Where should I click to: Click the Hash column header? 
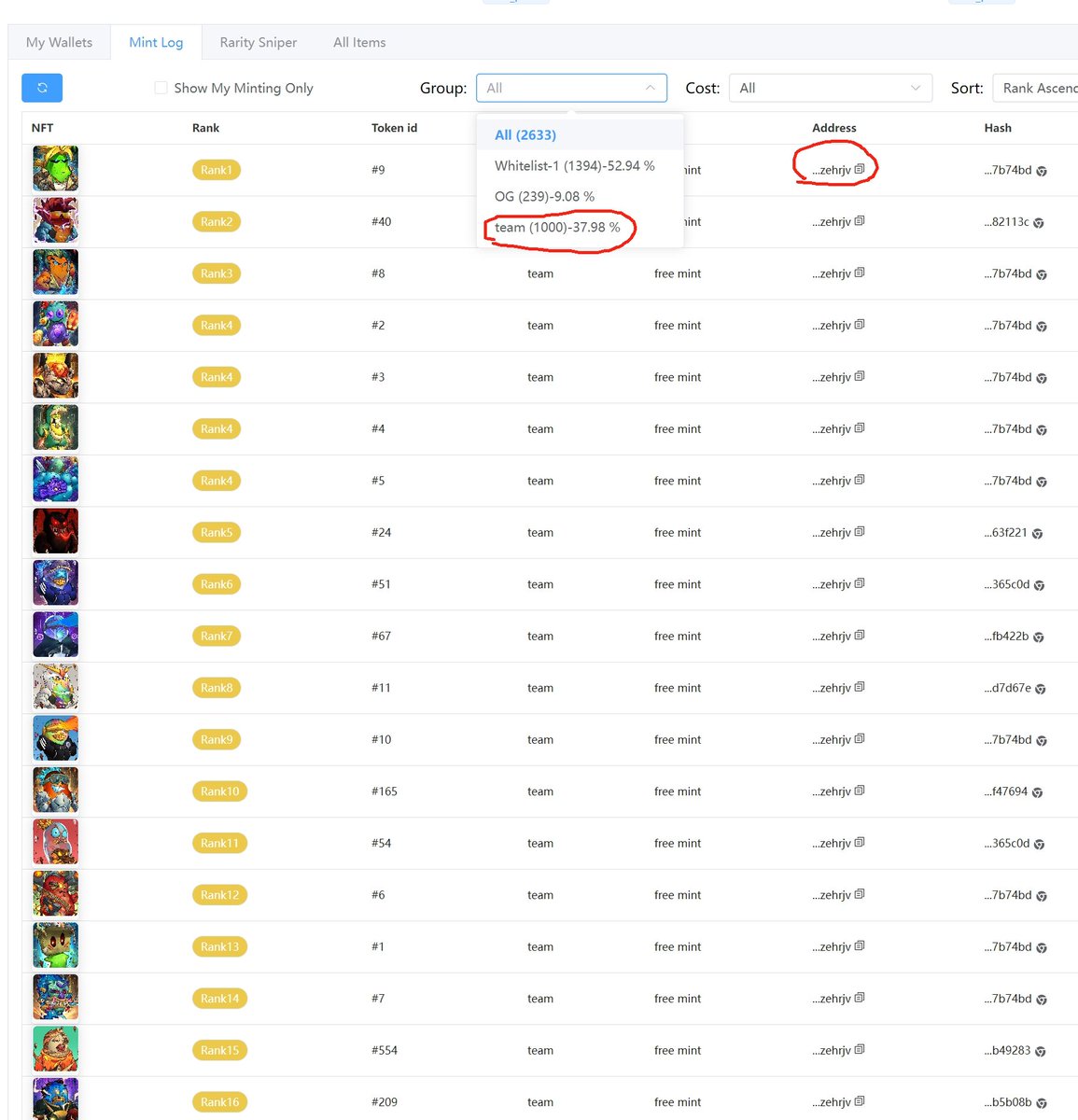tap(998, 128)
